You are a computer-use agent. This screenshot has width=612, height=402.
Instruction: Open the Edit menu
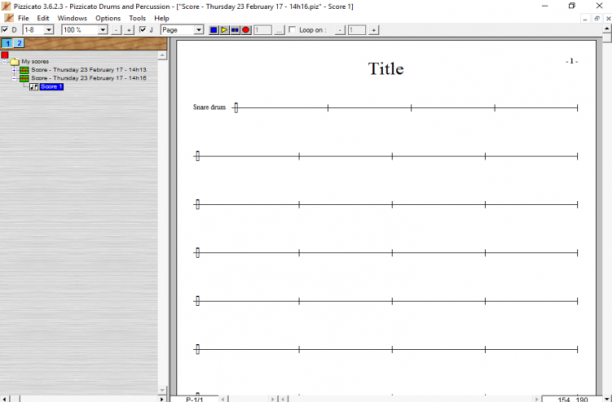(x=43, y=18)
